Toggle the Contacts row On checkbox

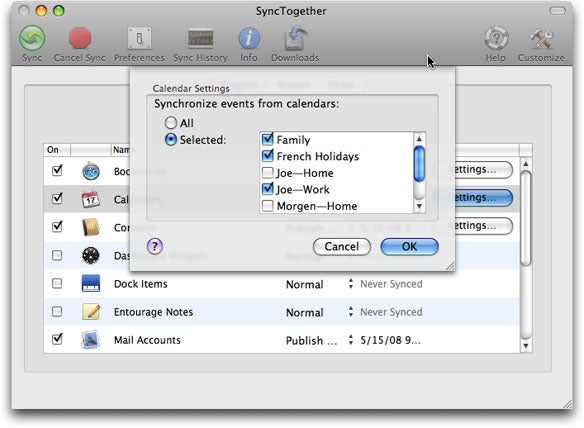pyautogui.click(x=57, y=226)
